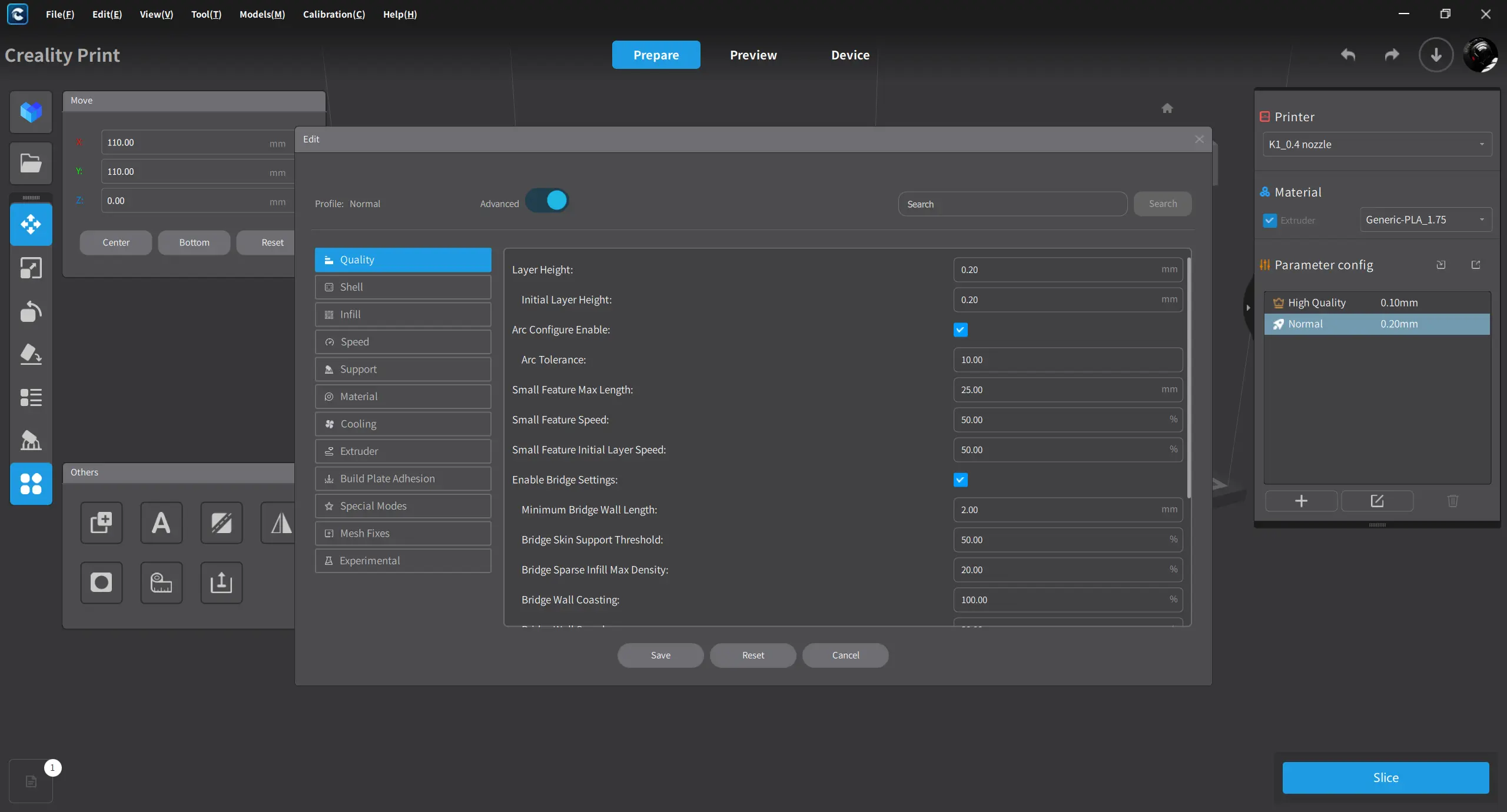
Task: Click the export upload icon in Others
Action: (x=221, y=583)
